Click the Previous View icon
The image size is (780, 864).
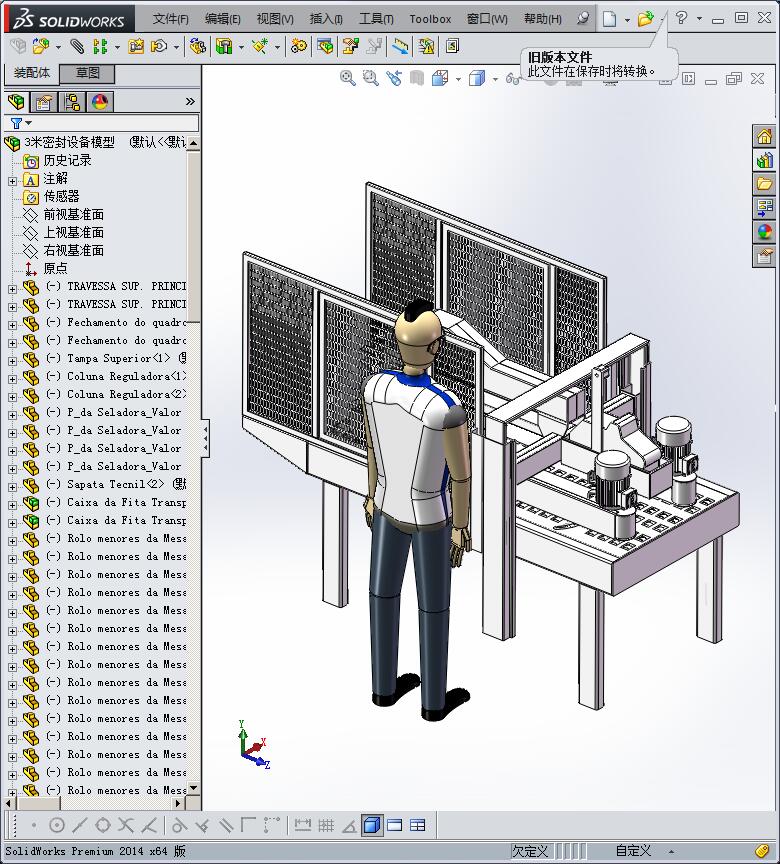[394, 79]
